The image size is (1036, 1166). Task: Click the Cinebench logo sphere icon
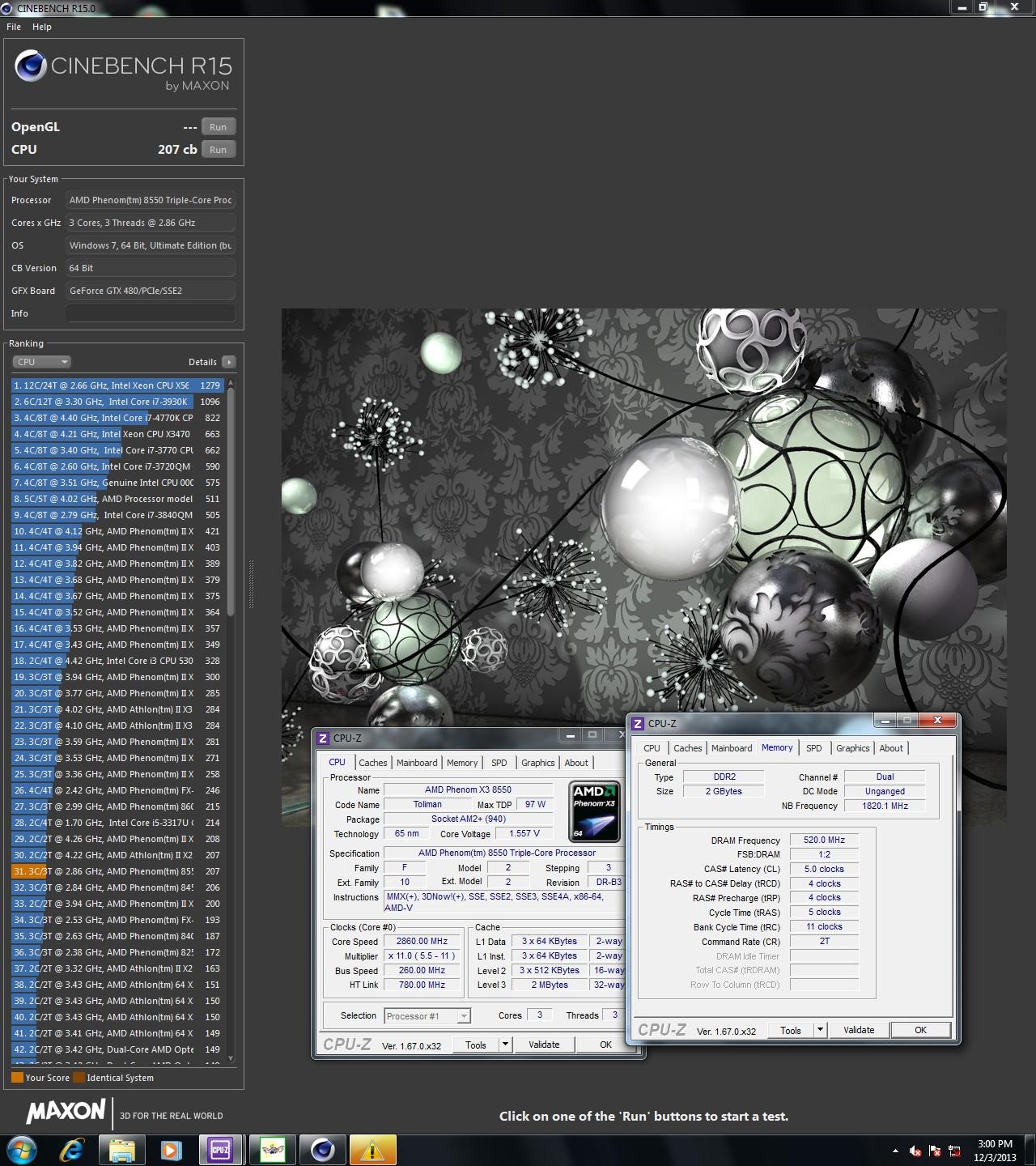[x=31, y=66]
